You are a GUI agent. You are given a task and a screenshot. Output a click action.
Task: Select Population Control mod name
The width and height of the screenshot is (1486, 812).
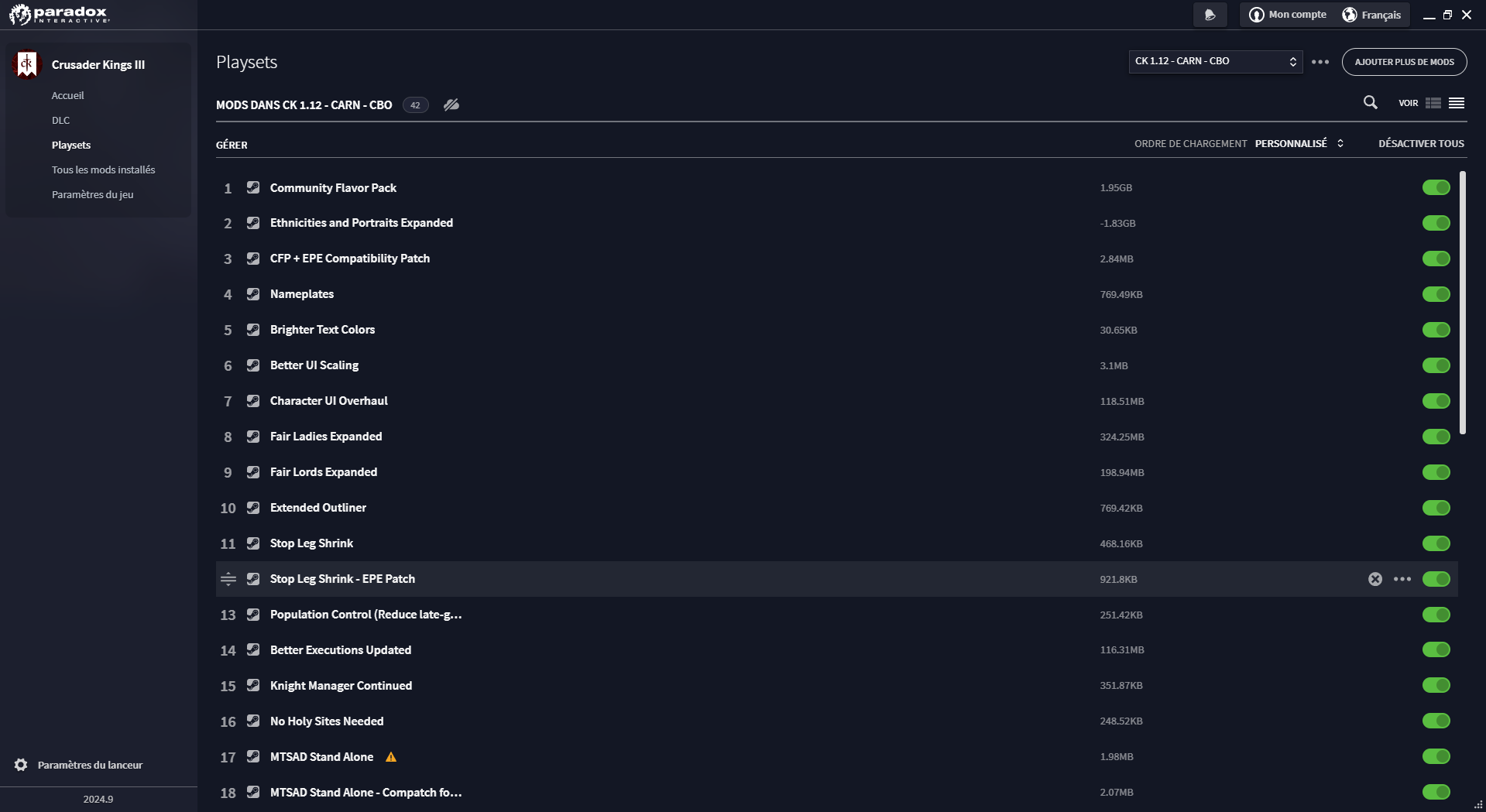(x=365, y=615)
